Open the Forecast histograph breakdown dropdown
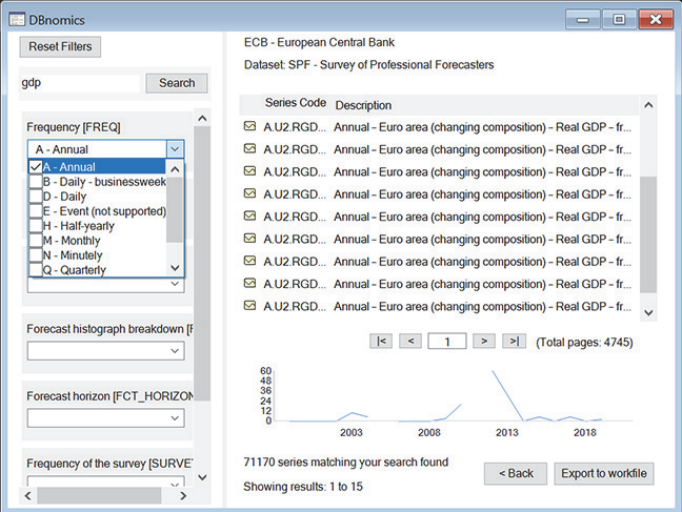This screenshot has width=682, height=512. pyautogui.click(x=106, y=351)
